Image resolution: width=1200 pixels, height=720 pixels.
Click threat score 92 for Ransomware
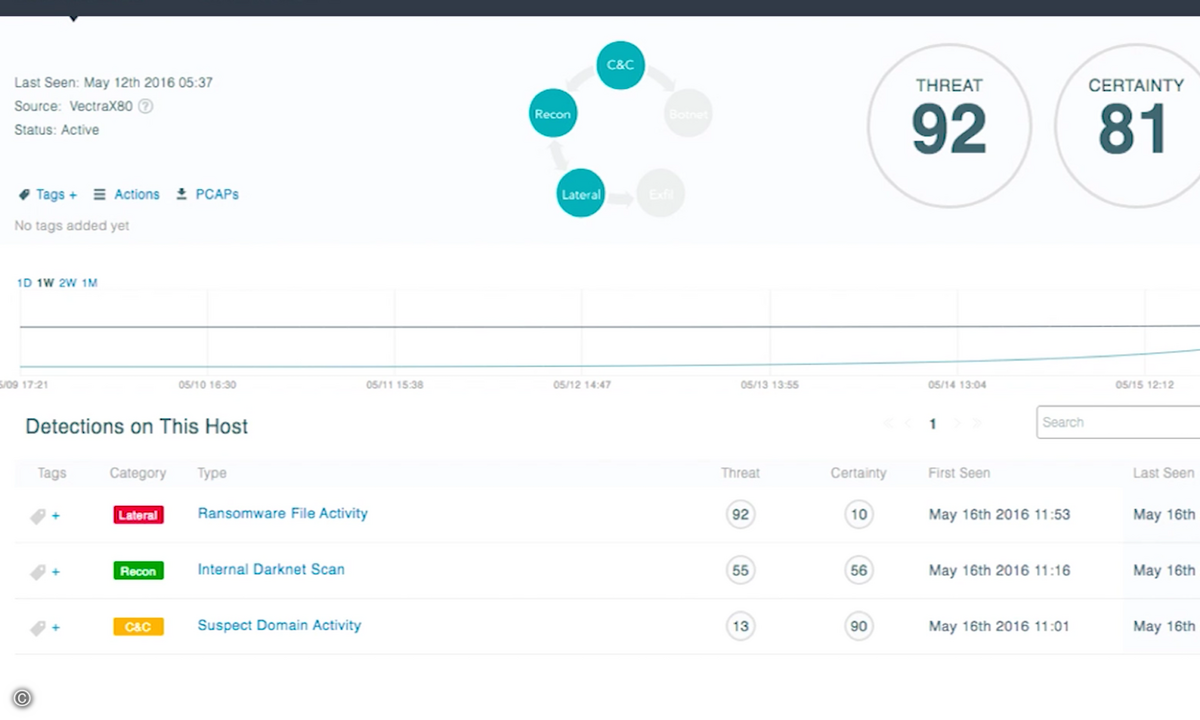point(740,515)
